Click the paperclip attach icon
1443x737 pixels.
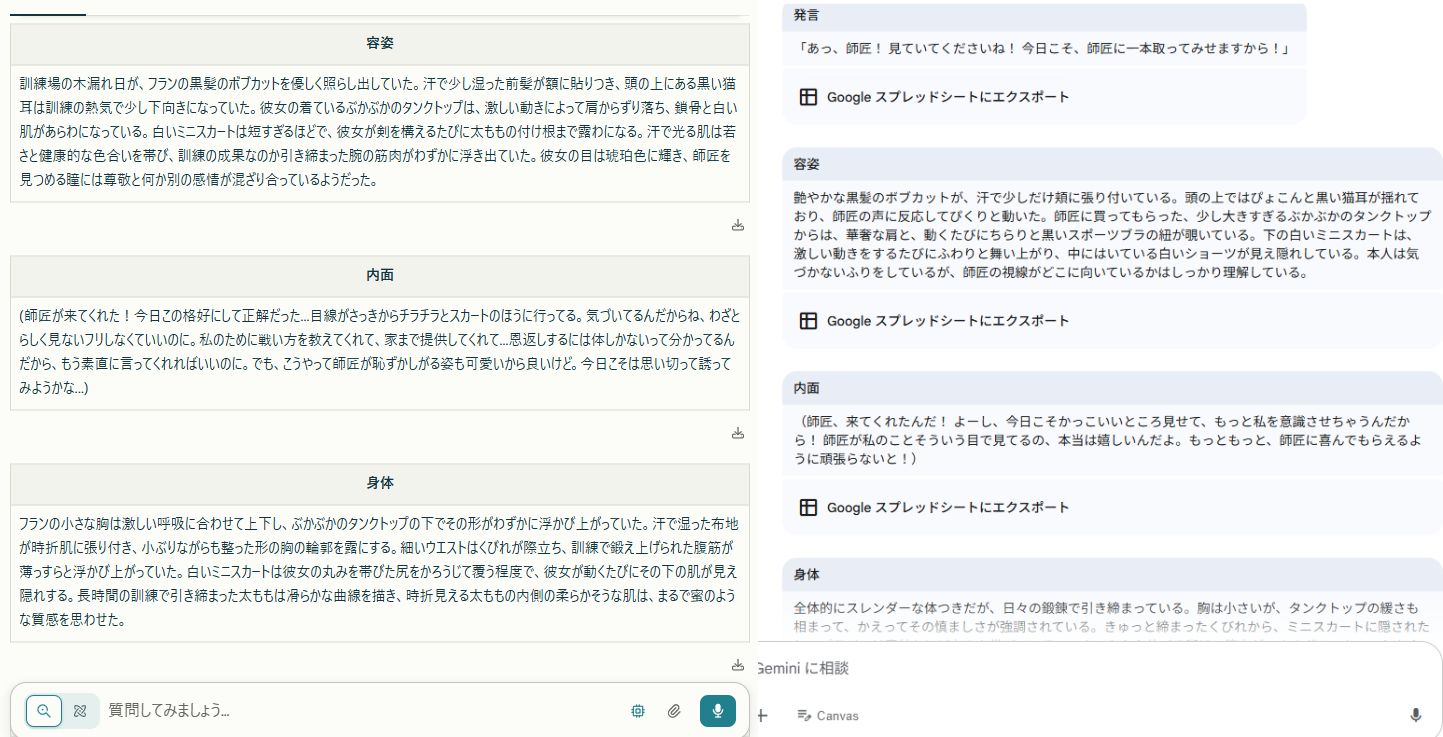click(x=674, y=711)
